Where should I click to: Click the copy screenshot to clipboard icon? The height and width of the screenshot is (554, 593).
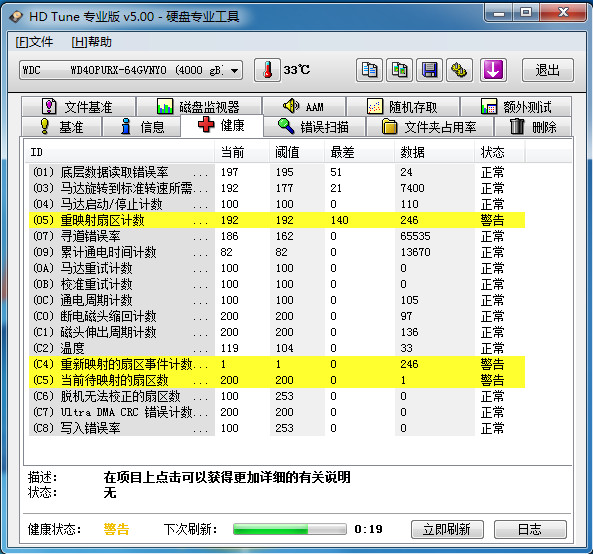point(399,70)
